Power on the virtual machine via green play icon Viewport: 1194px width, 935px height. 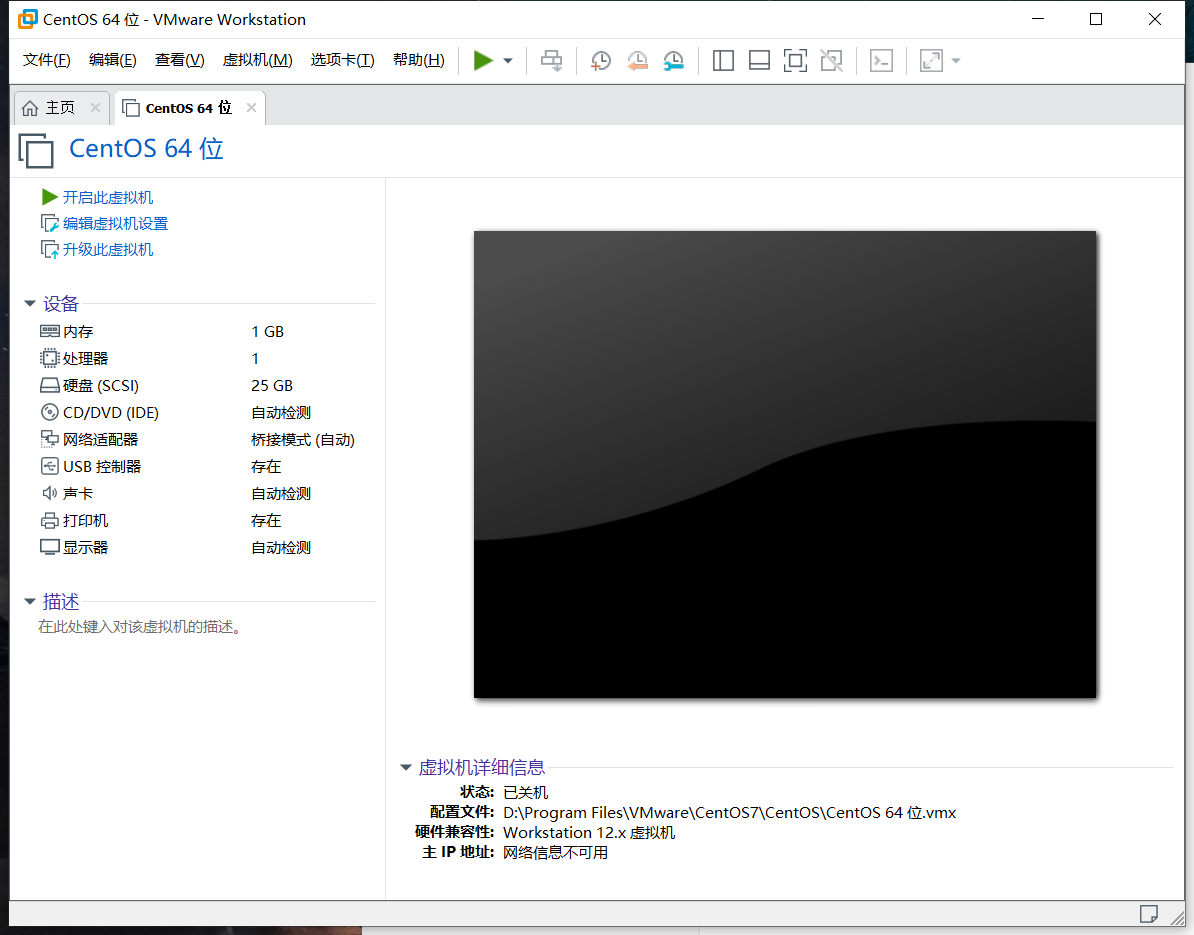click(x=481, y=60)
